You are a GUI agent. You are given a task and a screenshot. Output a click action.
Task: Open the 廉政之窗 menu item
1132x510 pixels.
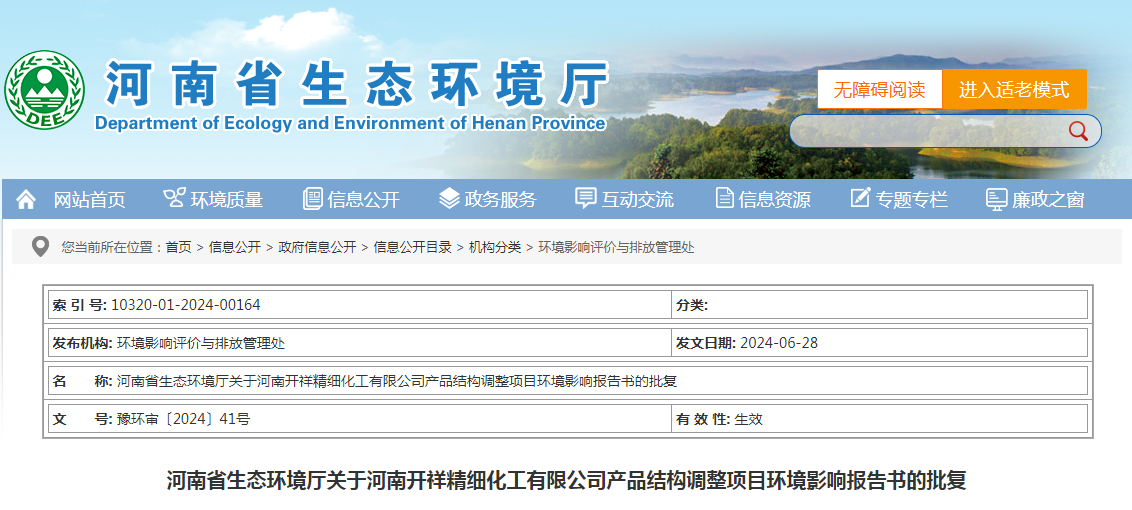(1047, 200)
